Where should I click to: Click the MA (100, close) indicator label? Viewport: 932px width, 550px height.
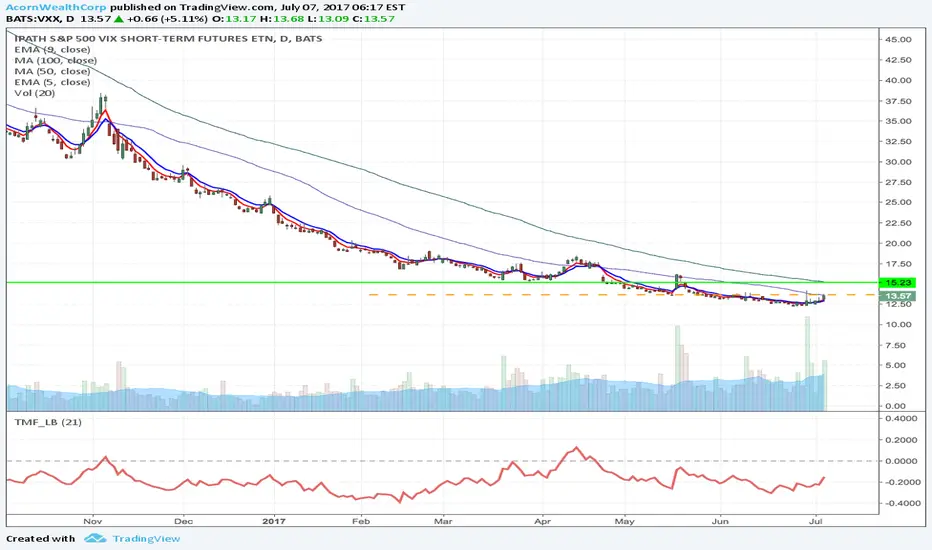[55, 60]
